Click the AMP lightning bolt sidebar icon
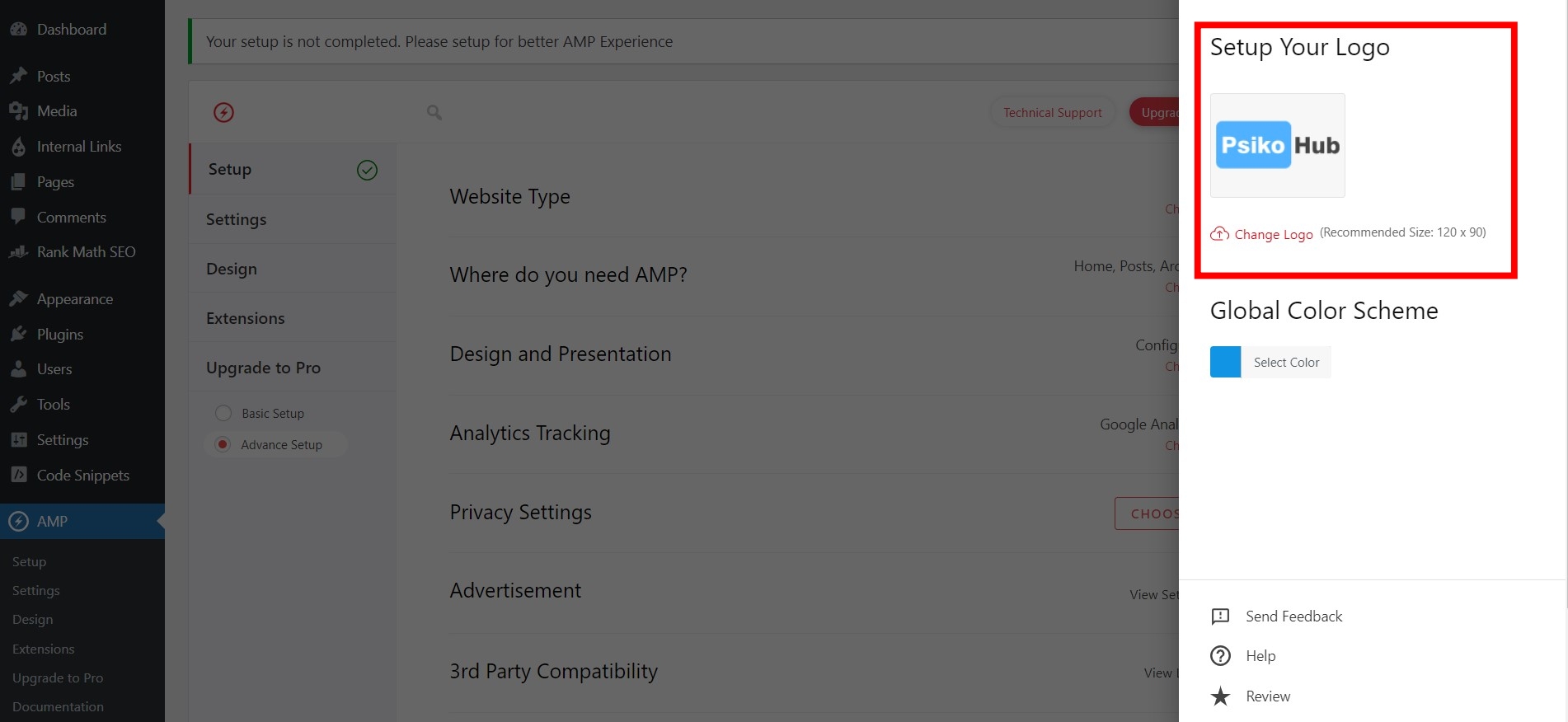This screenshot has width=1568, height=722. 18,522
